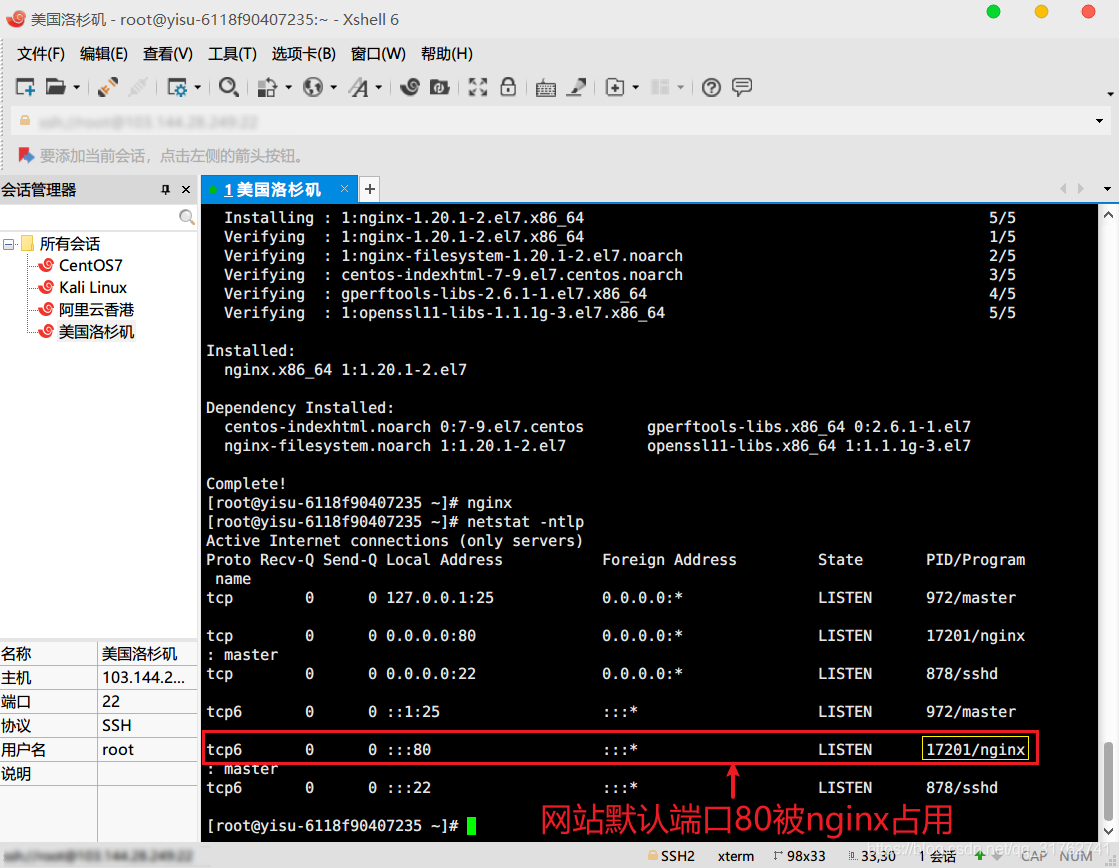Click the keyboard key-mapping toolbar icon

[546, 88]
